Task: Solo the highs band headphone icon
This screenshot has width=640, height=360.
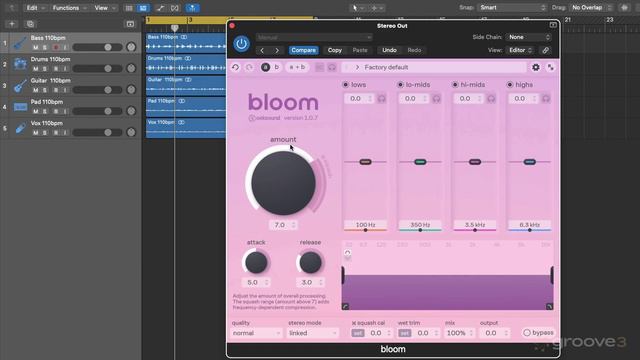Action: click(x=546, y=99)
